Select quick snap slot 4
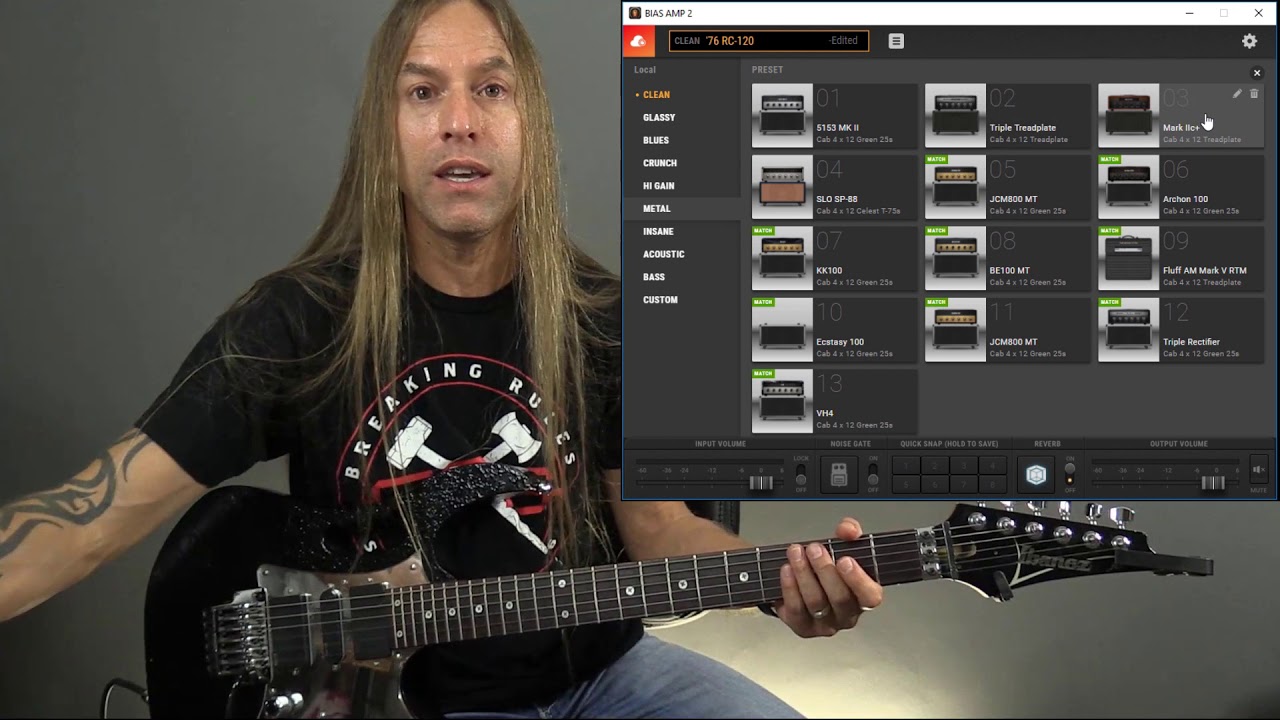 (993, 465)
